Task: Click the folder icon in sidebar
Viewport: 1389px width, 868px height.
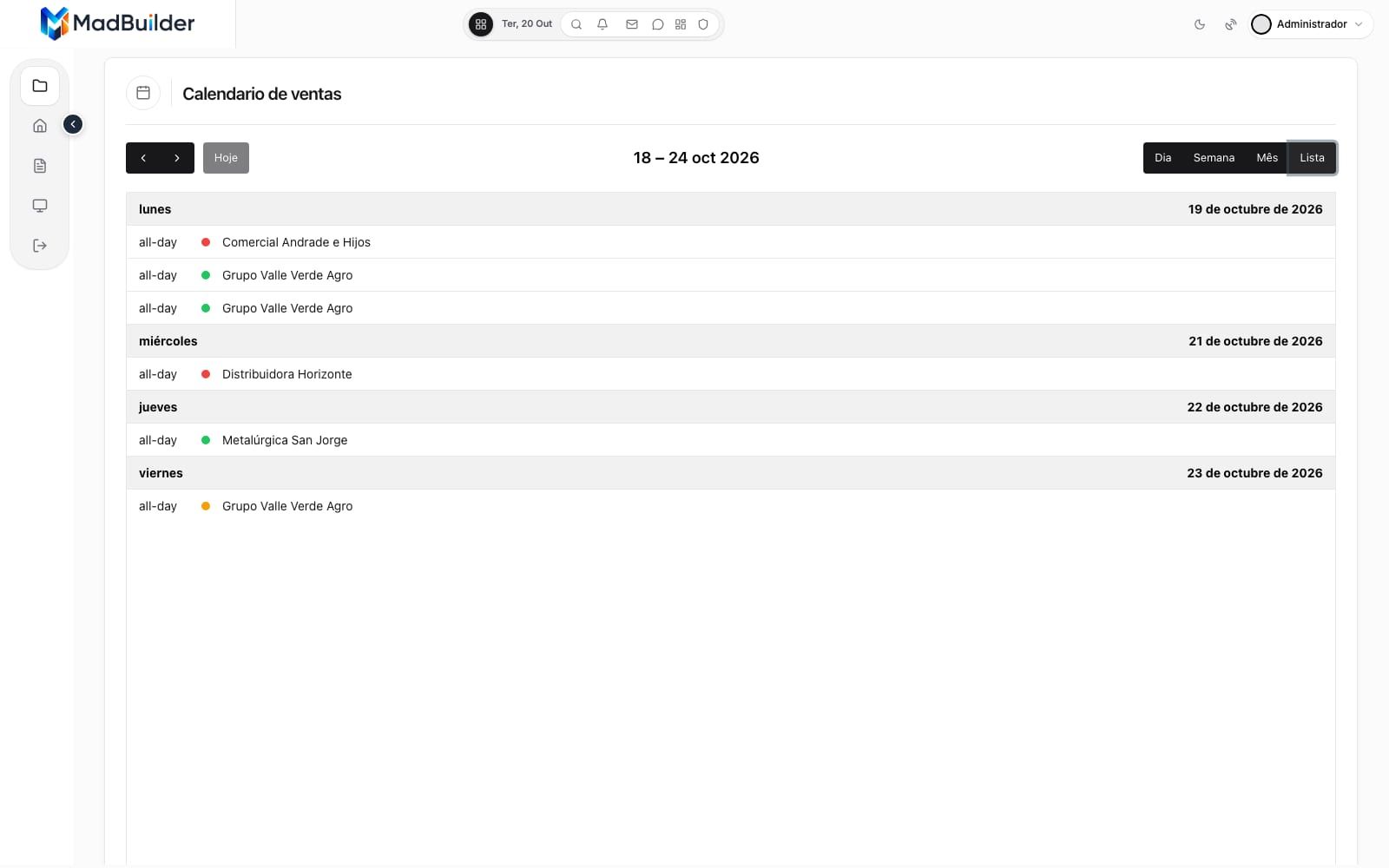Action: [40, 86]
